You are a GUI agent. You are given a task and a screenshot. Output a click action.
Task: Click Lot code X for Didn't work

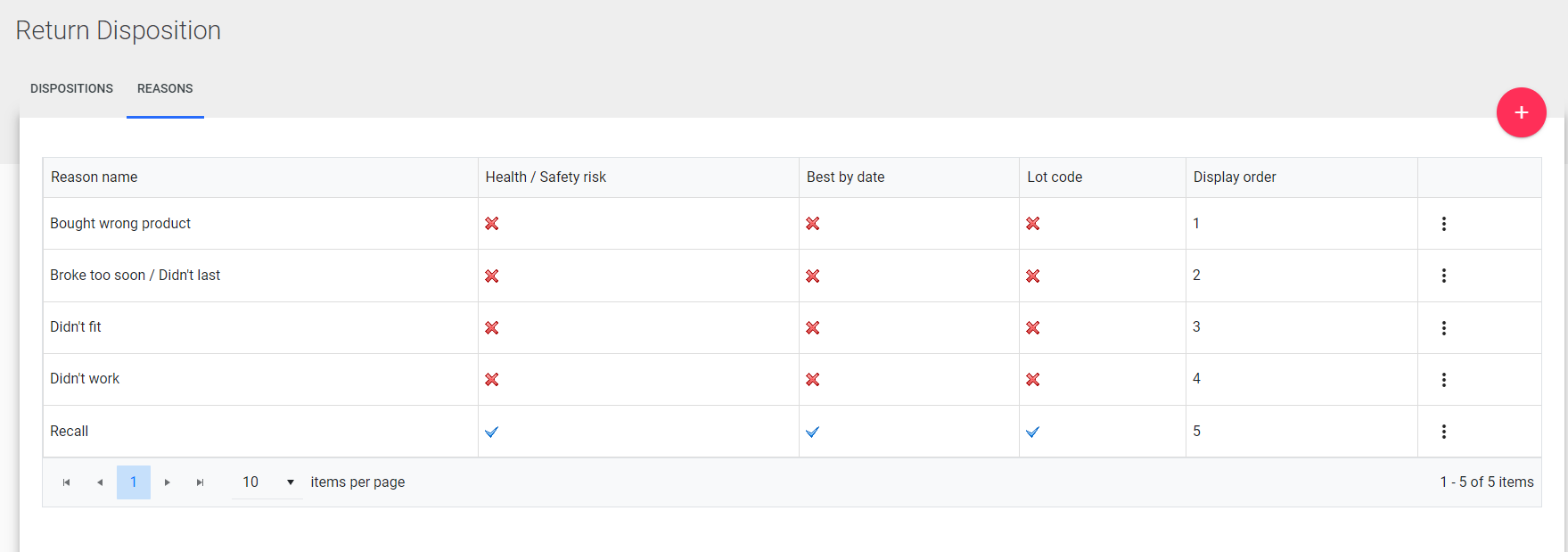point(1033,380)
